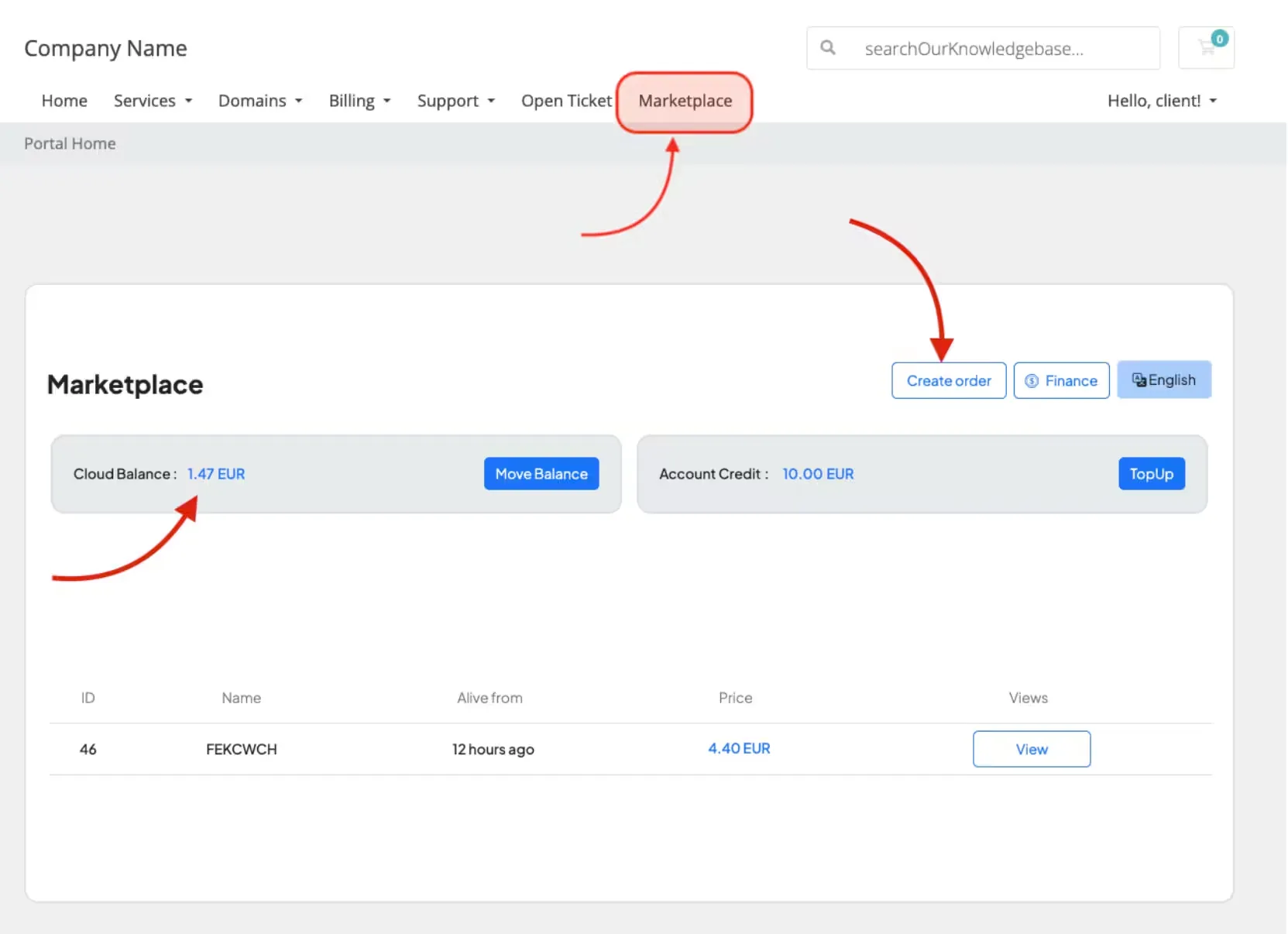This screenshot has width=1288, height=934.
Task: Click the ID column header
Action: tap(88, 698)
